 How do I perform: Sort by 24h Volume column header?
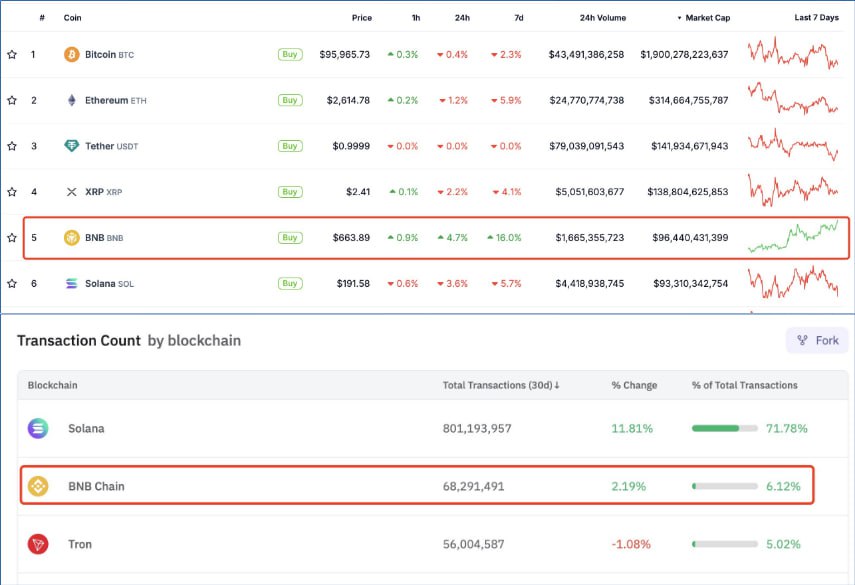(603, 18)
